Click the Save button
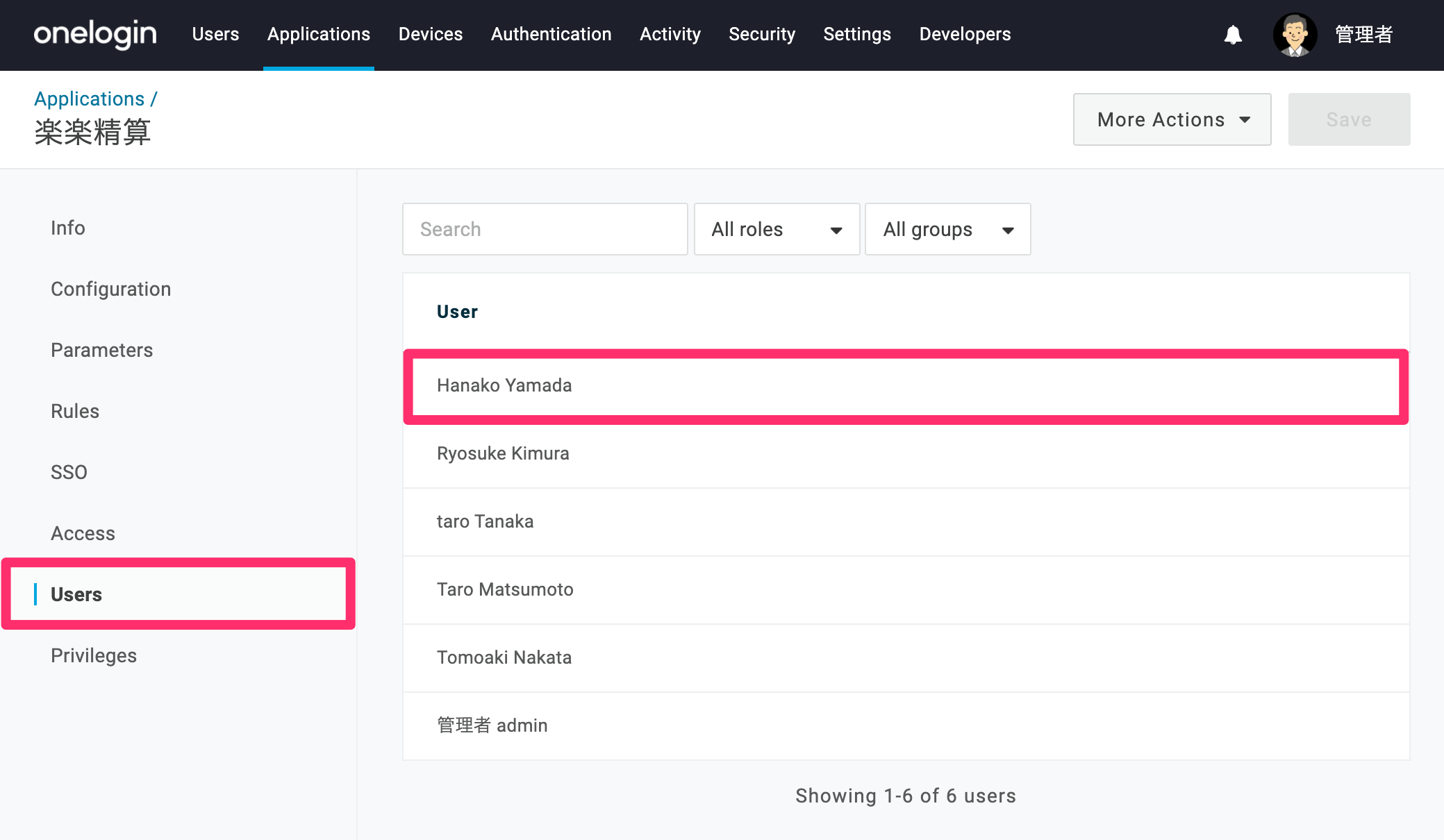Screen dimensions: 1444x840 tap(1349, 119)
